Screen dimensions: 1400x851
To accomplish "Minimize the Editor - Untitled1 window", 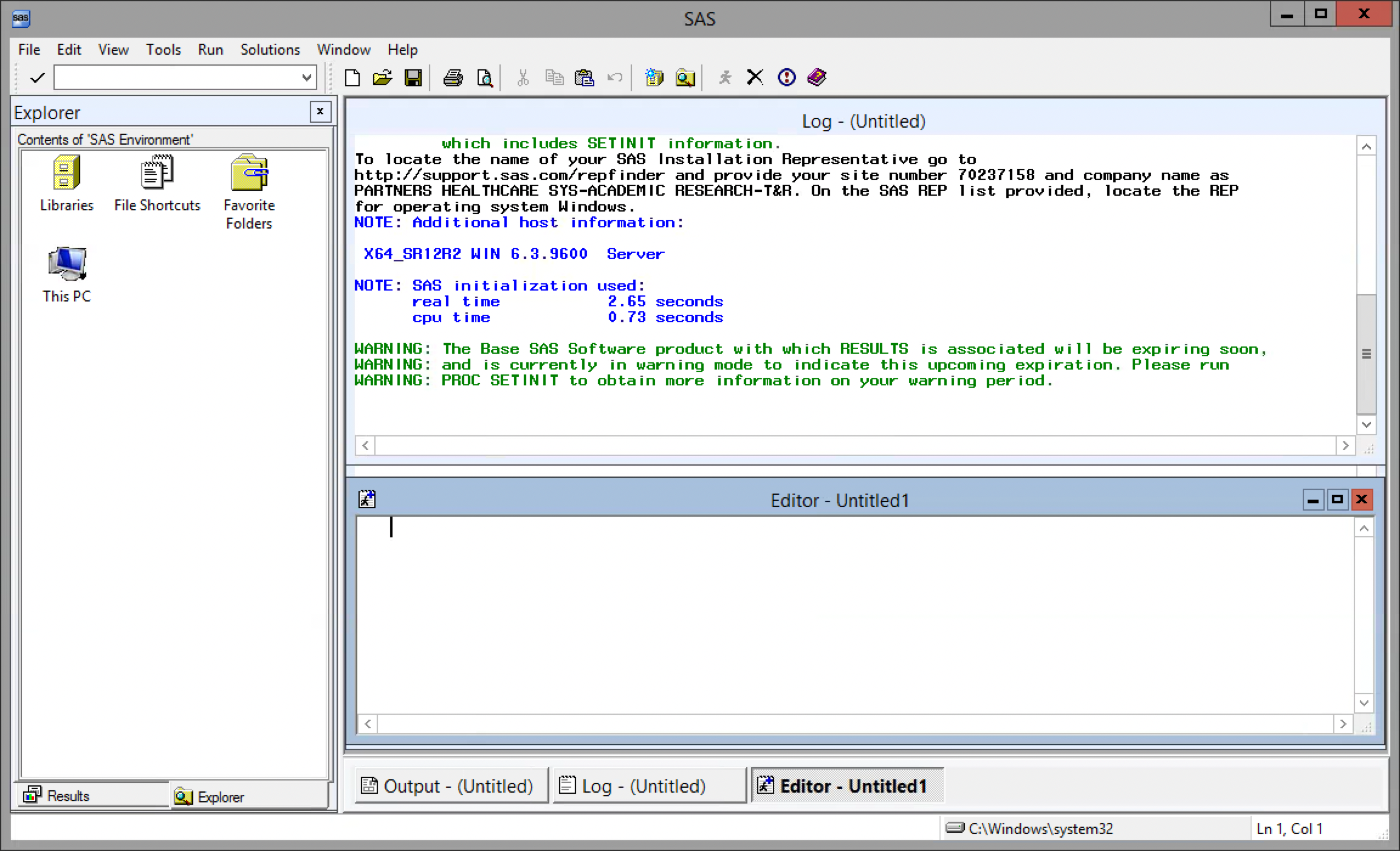I will tap(1312, 500).
